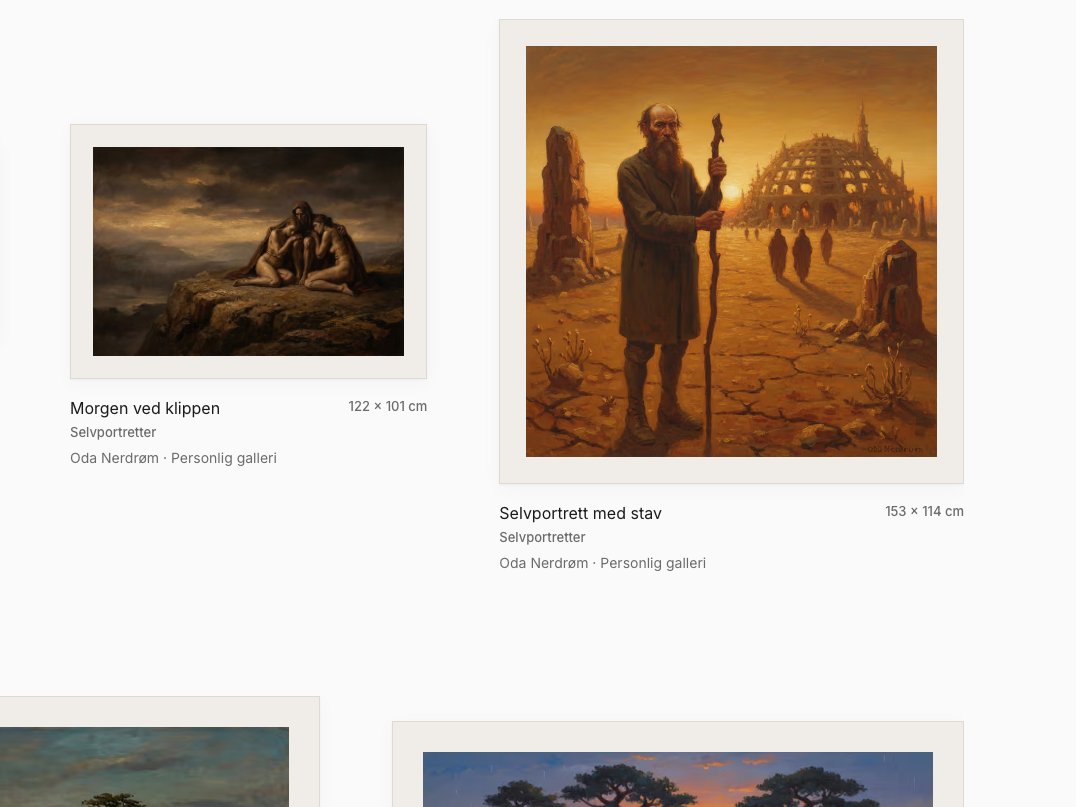Select 'Selvportretter' under Morgen ved klippen
Viewport: 1076px width, 807px height.
click(x=113, y=432)
